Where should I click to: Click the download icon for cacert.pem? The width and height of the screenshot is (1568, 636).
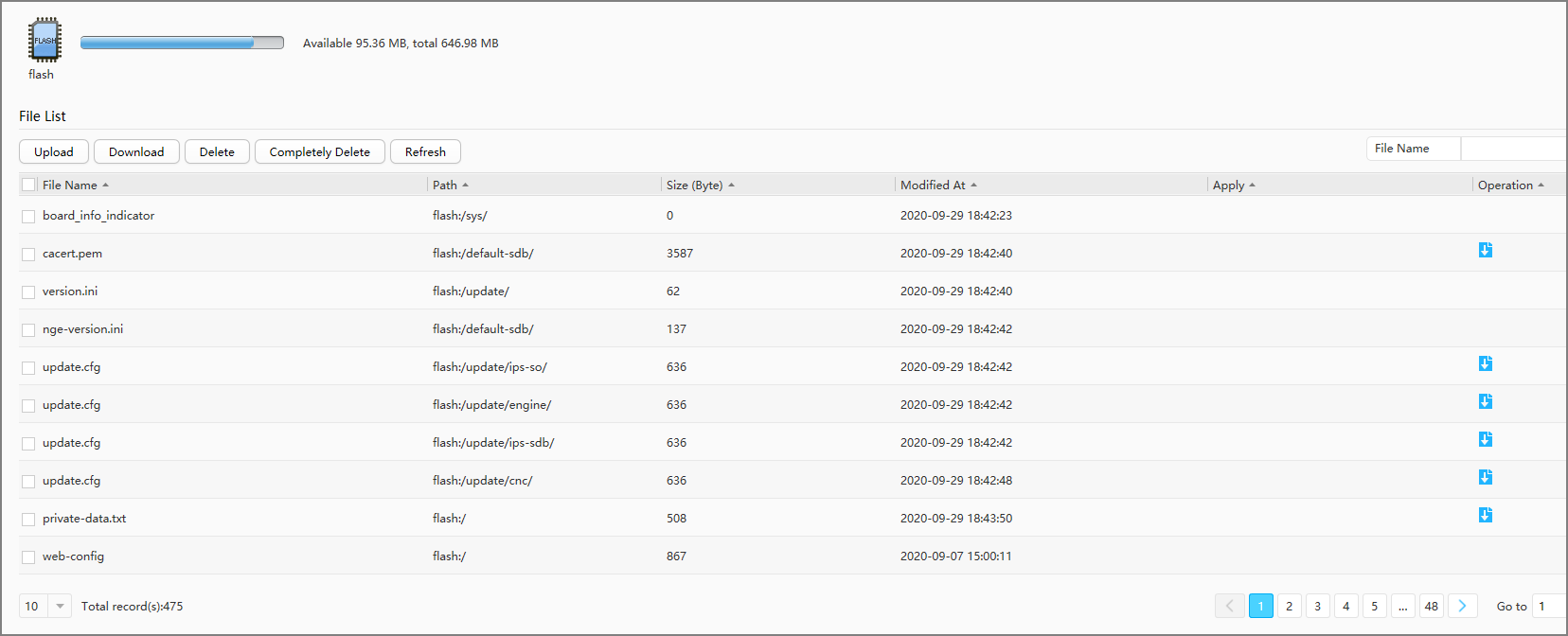pos(1485,250)
